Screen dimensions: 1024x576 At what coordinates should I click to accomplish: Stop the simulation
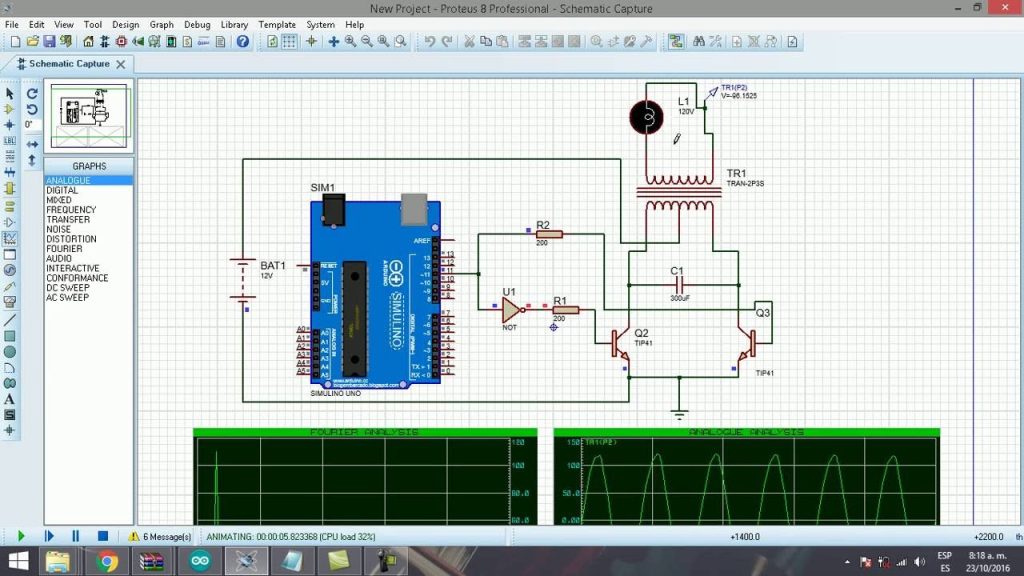tap(102, 537)
